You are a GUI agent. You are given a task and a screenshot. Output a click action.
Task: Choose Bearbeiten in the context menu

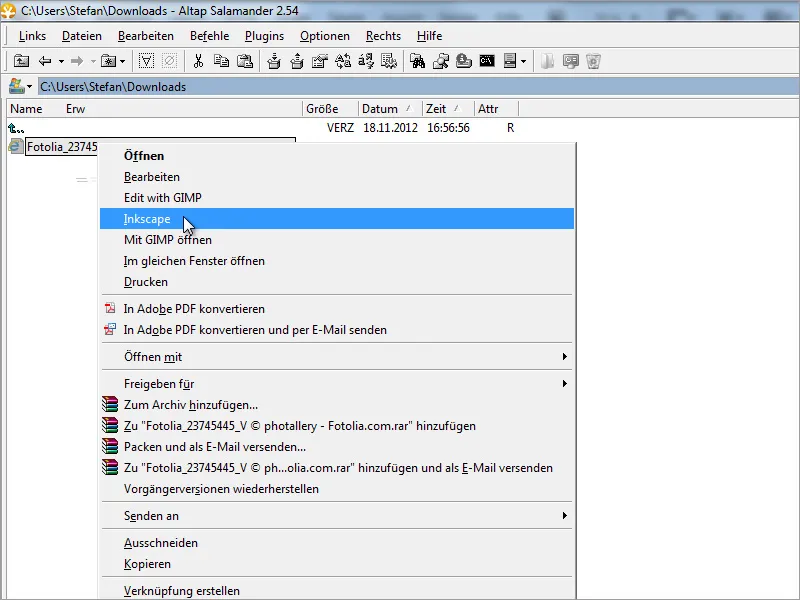pyautogui.click(x=337, y=177)
